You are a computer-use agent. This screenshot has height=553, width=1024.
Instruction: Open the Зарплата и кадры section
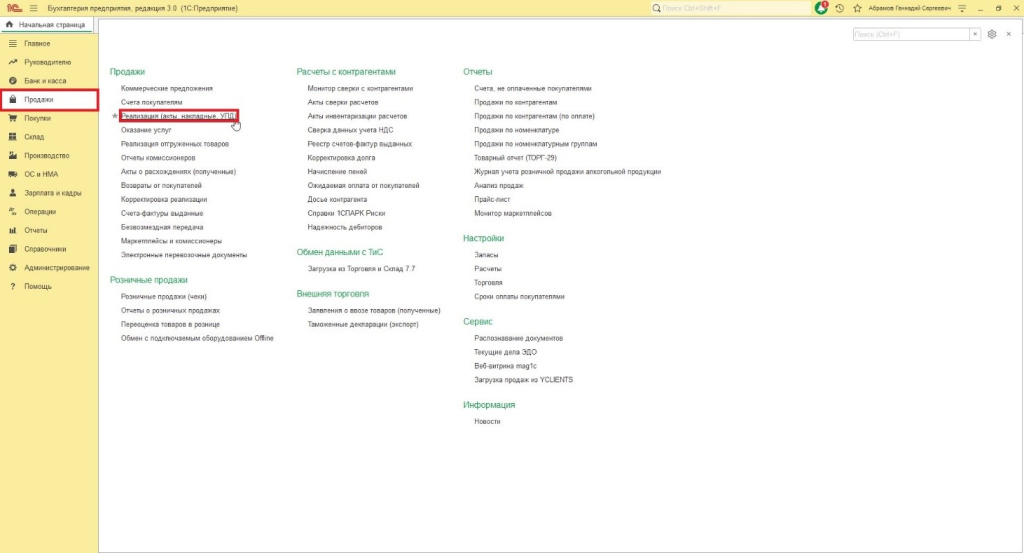tap(53, 193)
